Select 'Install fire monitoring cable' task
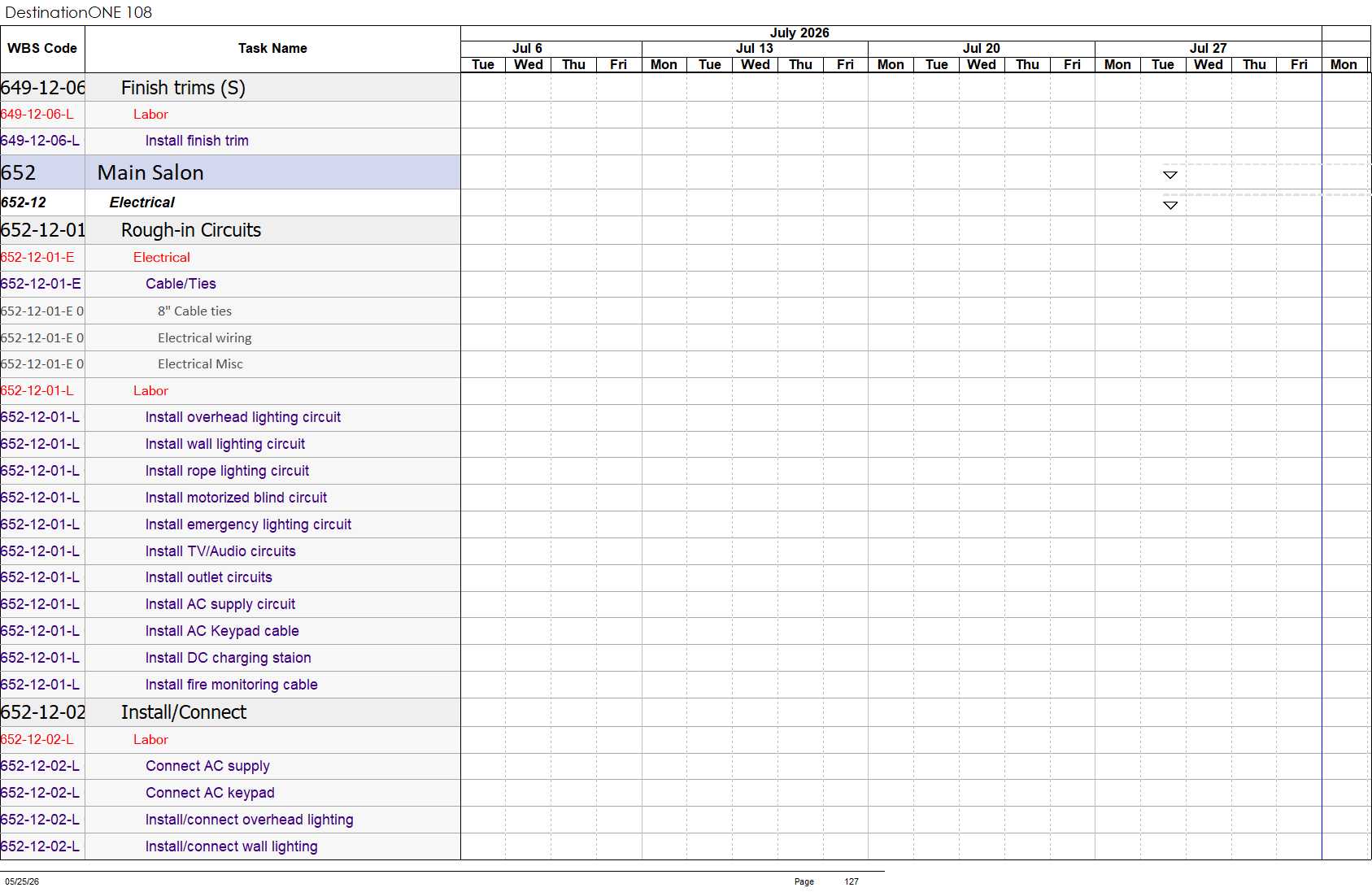This screenshot has width=1372, height=892. point(230,685)
